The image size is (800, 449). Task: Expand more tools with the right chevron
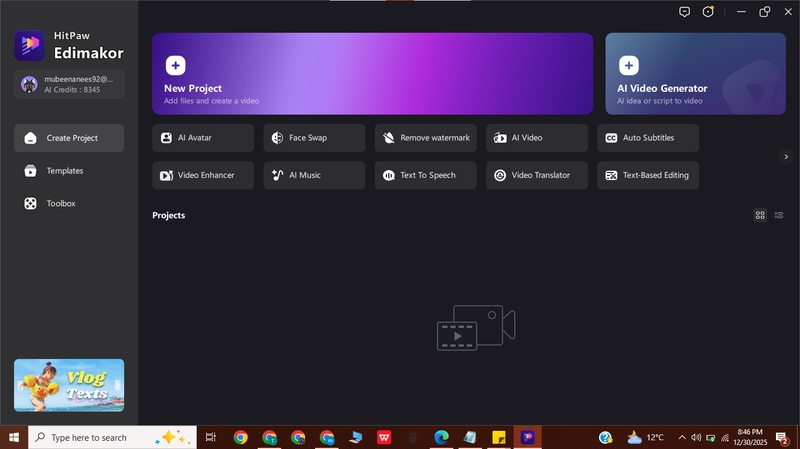786,157
